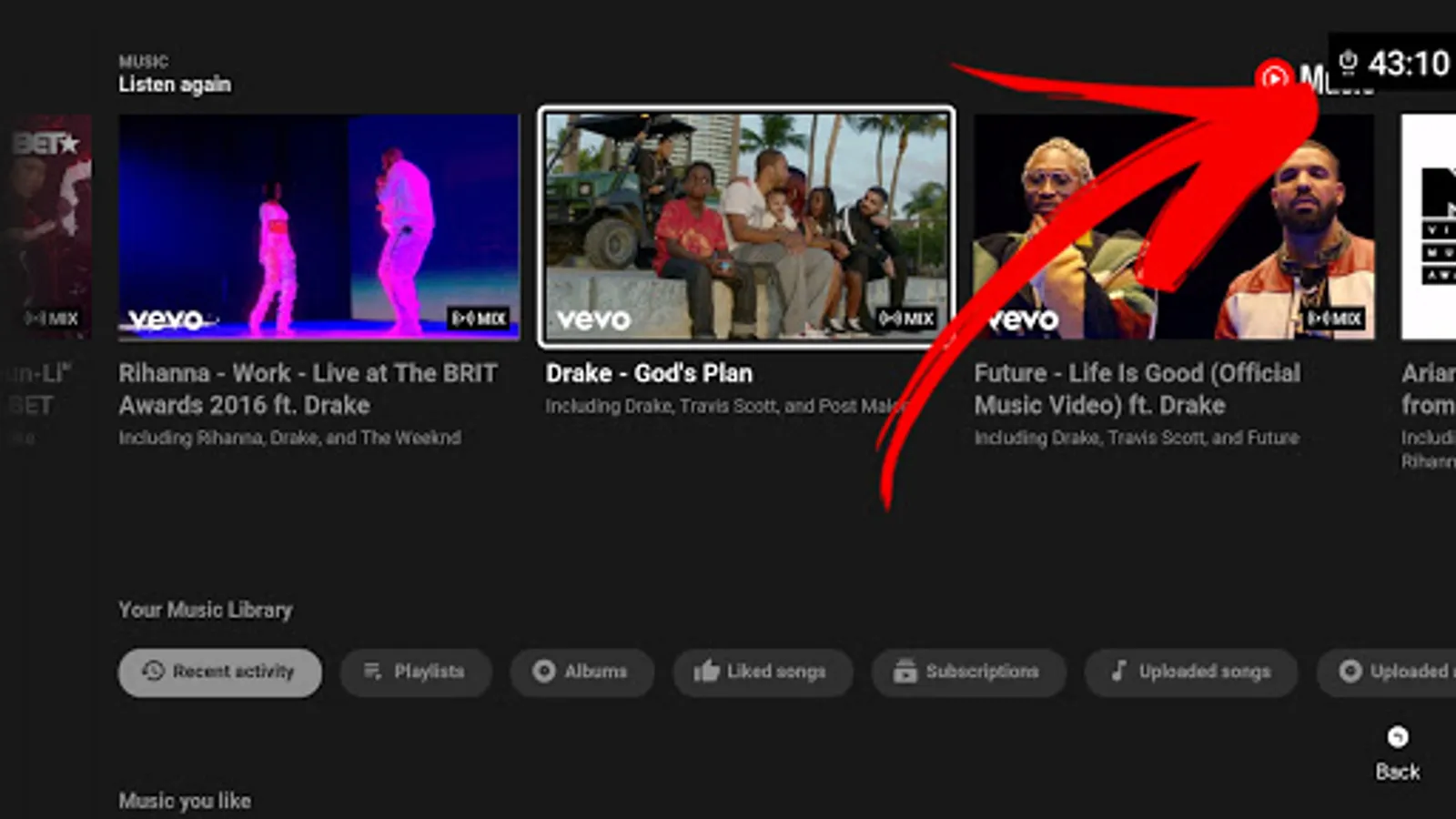1456x819 pixels.
Task: Click the disc icon on the Albums chip
Action: [544, 672]
